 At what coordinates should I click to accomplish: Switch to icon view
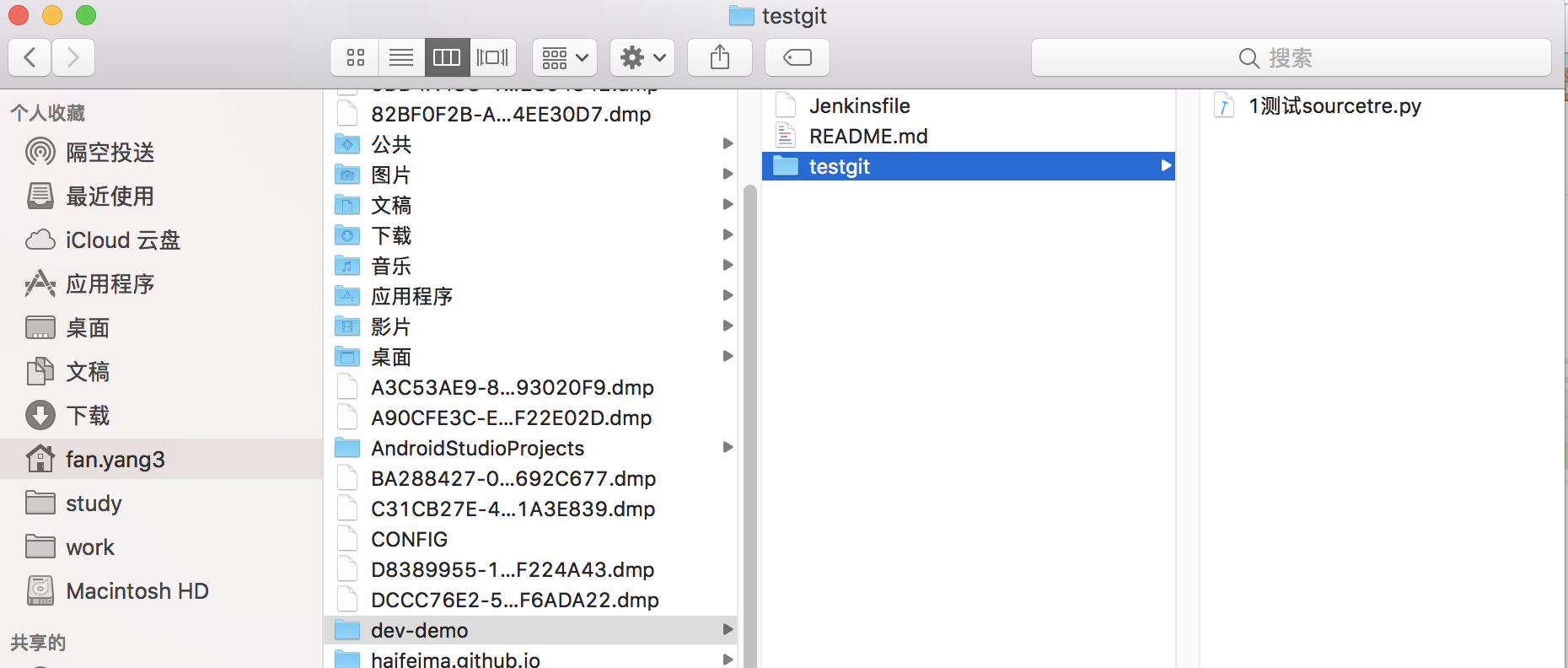(x=355, y=57)
